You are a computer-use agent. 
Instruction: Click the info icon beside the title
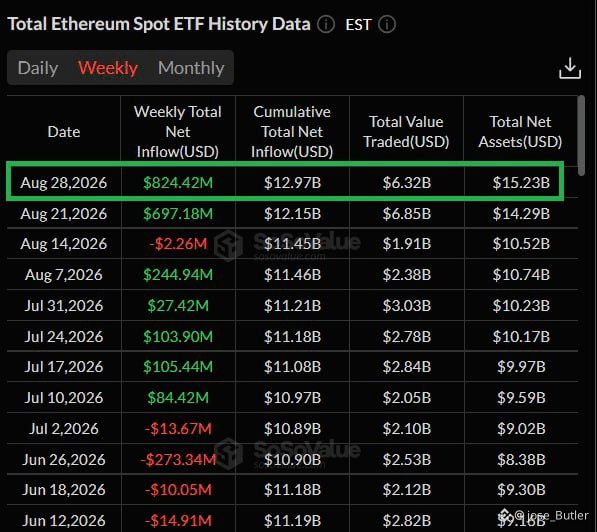326,24
